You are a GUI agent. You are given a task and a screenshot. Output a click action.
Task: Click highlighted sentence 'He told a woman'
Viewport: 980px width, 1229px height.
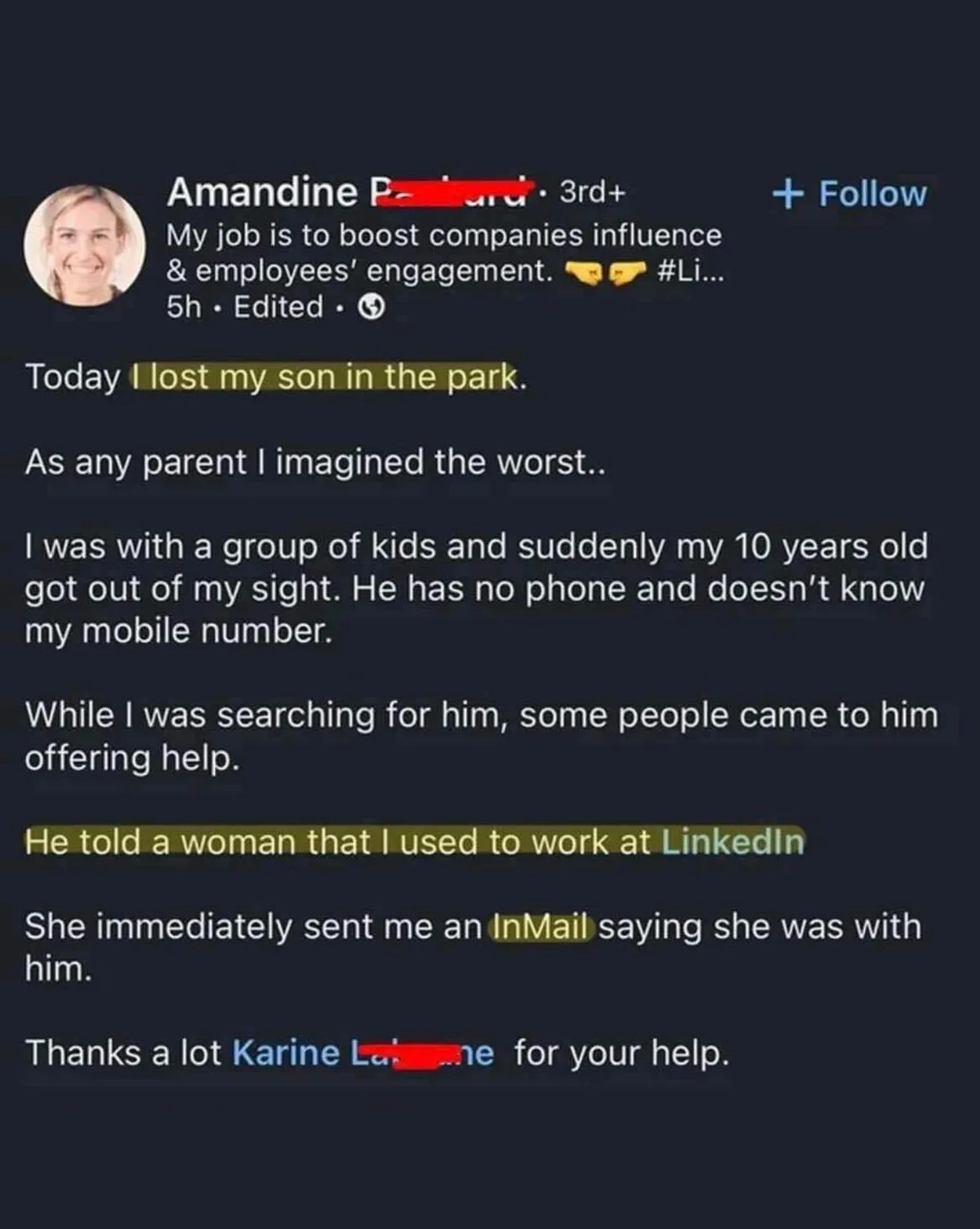tap(341, 842)
